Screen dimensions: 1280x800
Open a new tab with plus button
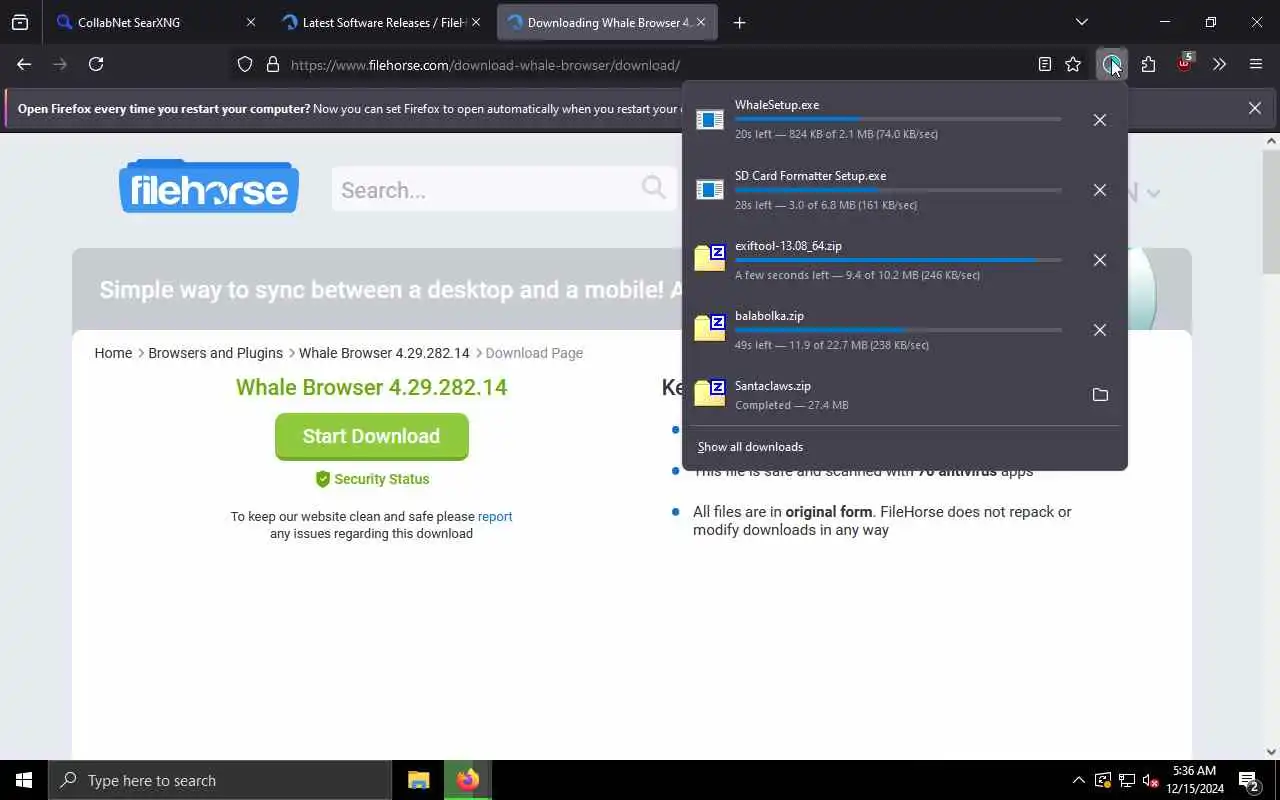(739, 22)
